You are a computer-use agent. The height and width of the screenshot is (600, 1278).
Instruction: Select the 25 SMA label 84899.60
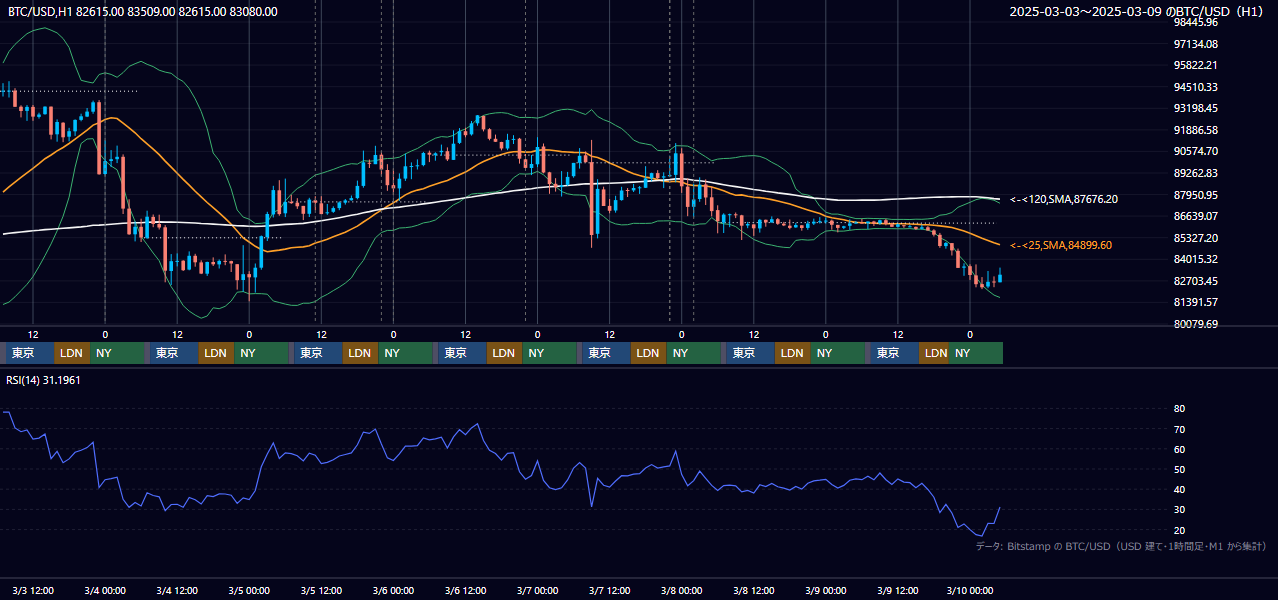(1061, 245)
